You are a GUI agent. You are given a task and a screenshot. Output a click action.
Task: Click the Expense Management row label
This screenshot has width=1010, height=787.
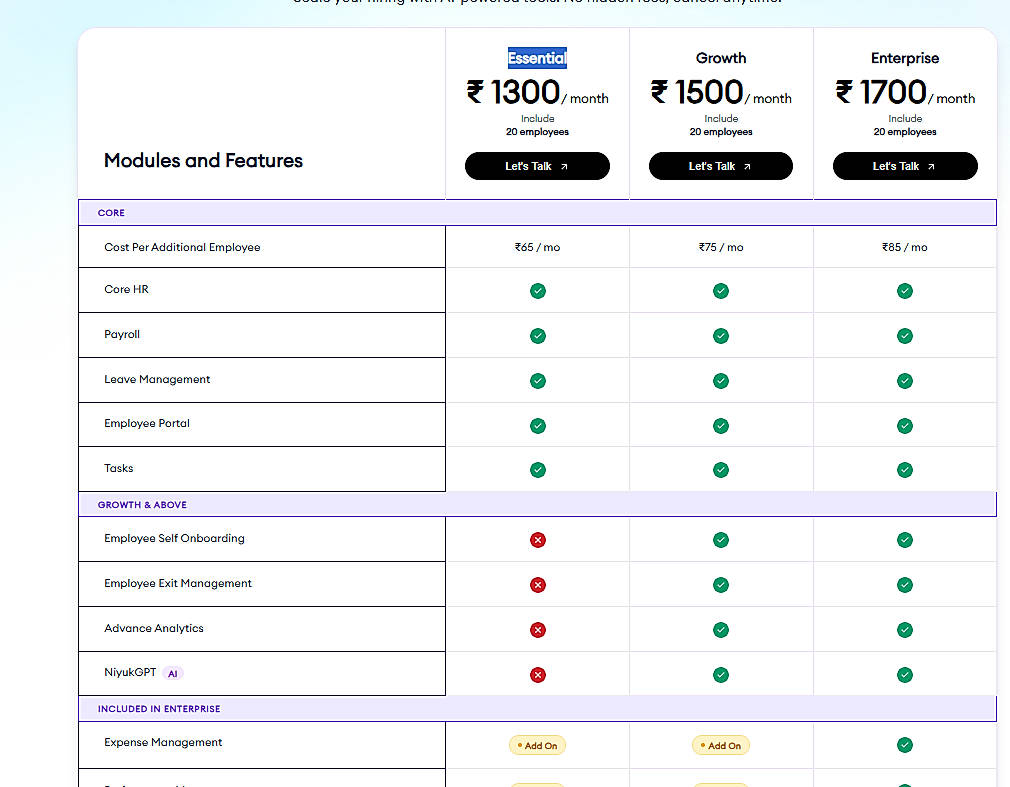point(163,743)
